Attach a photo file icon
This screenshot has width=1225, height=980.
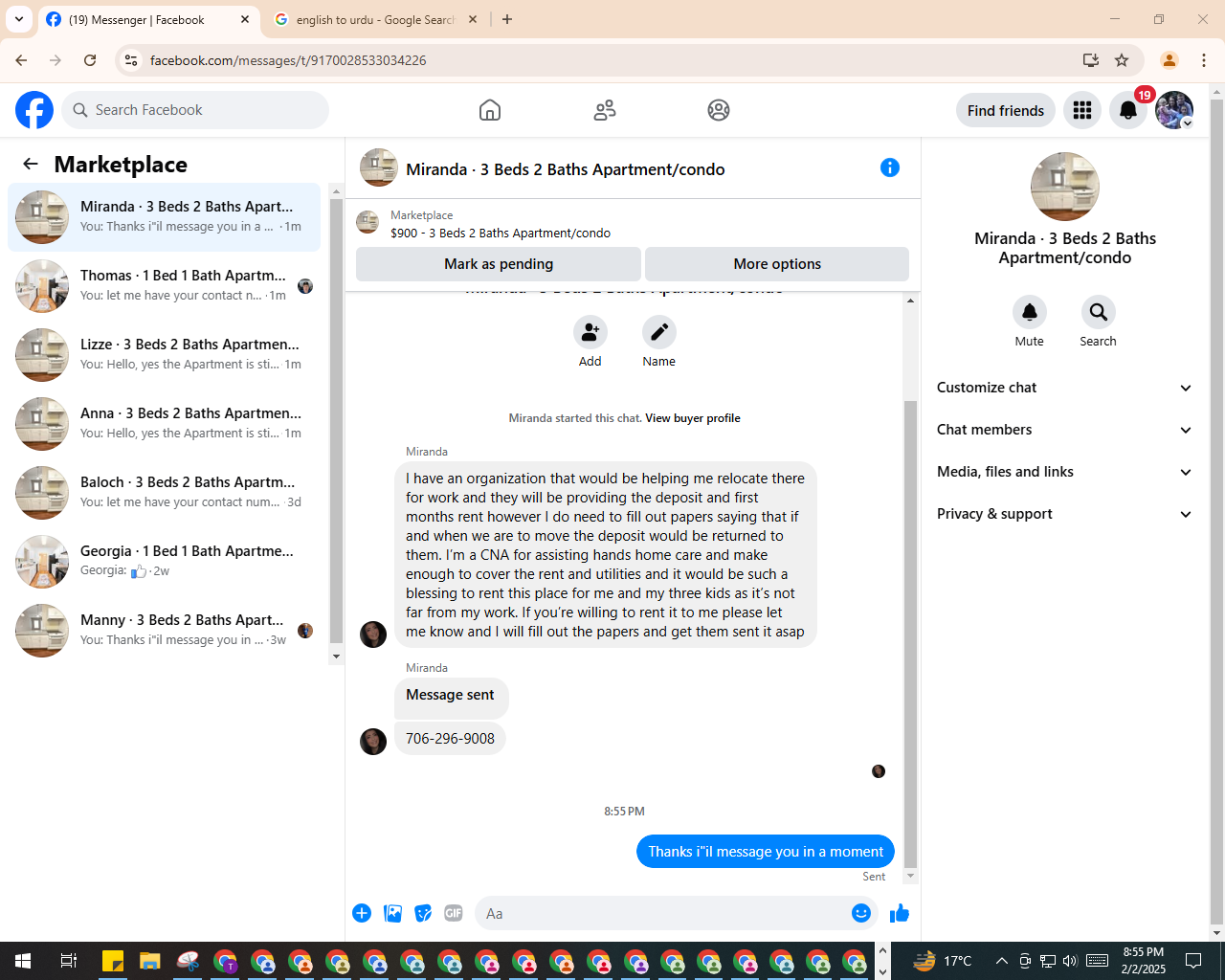pos(392,913)
